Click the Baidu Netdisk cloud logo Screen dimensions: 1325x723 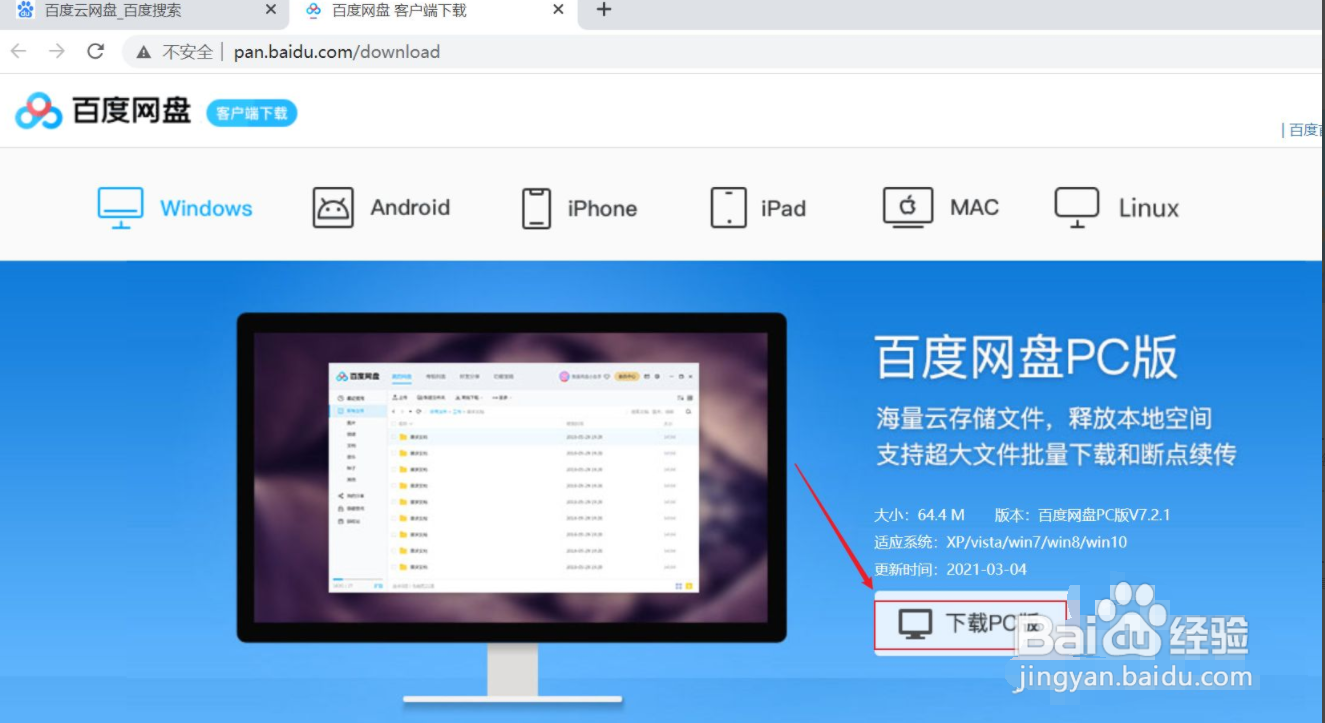[x=39, y=112]
